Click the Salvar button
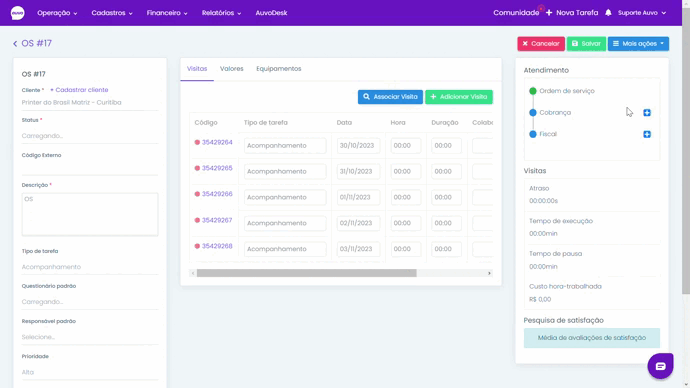The width and height of the screenshot is (690, 388). [586, 44]
